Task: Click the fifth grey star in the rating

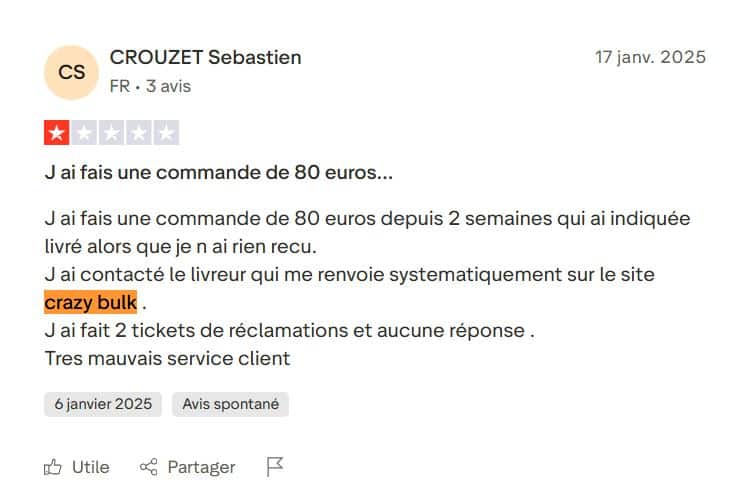Action: click(x=166, y=133)
